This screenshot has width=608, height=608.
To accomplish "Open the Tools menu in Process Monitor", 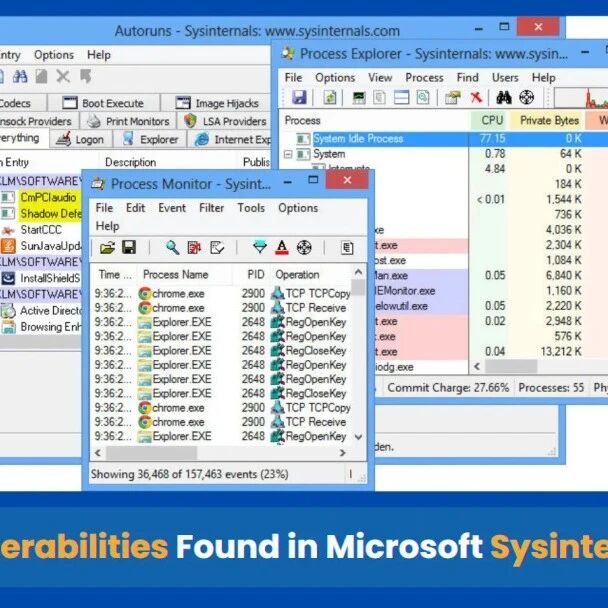I will [x=251, y=208].
